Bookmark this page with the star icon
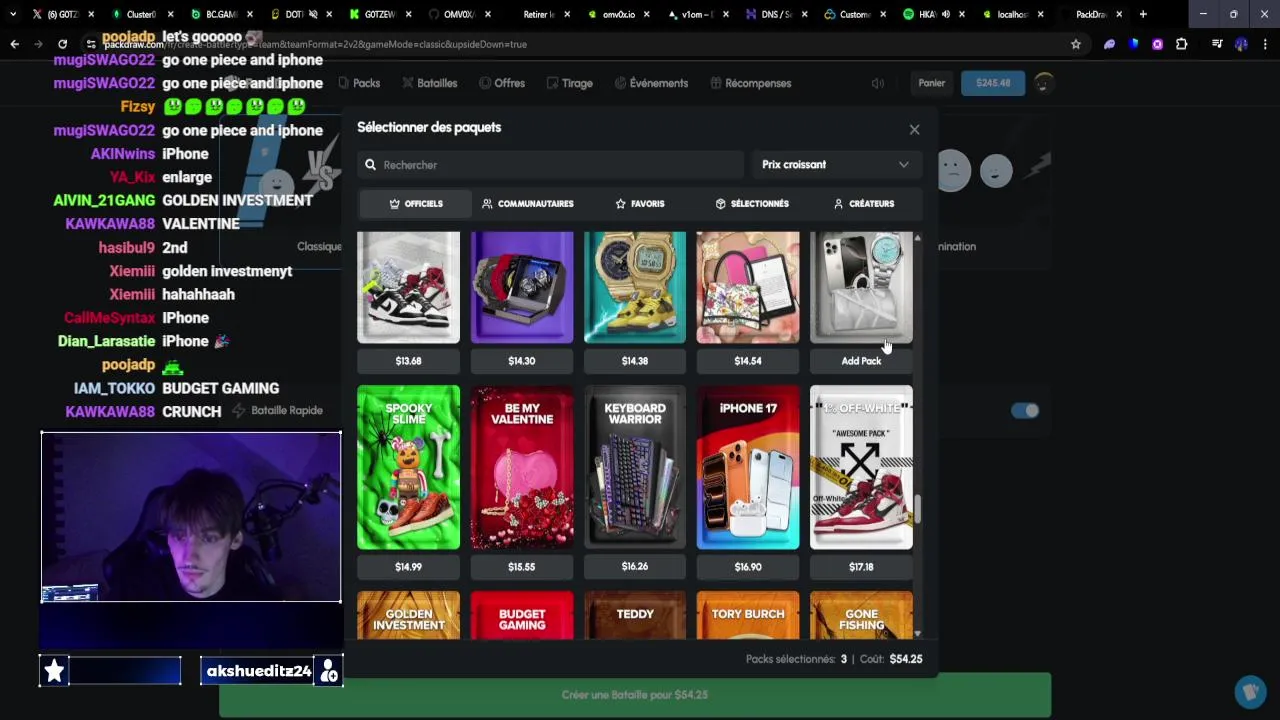This screenshot has height=720, width=1280. [1076, 44]
